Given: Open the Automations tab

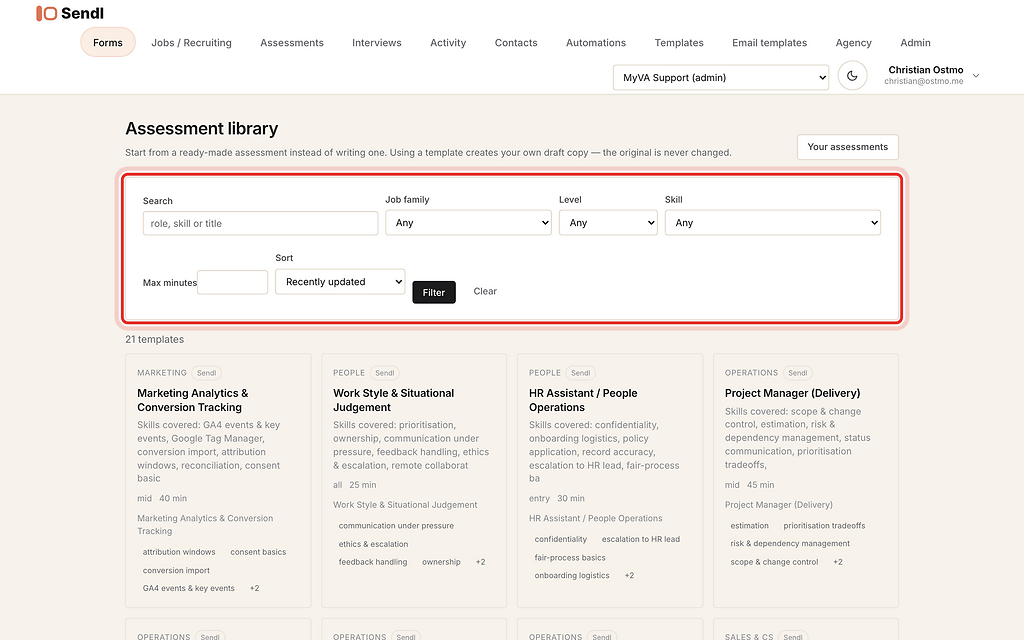Looking at the screenshot, I should pos(596,42).
